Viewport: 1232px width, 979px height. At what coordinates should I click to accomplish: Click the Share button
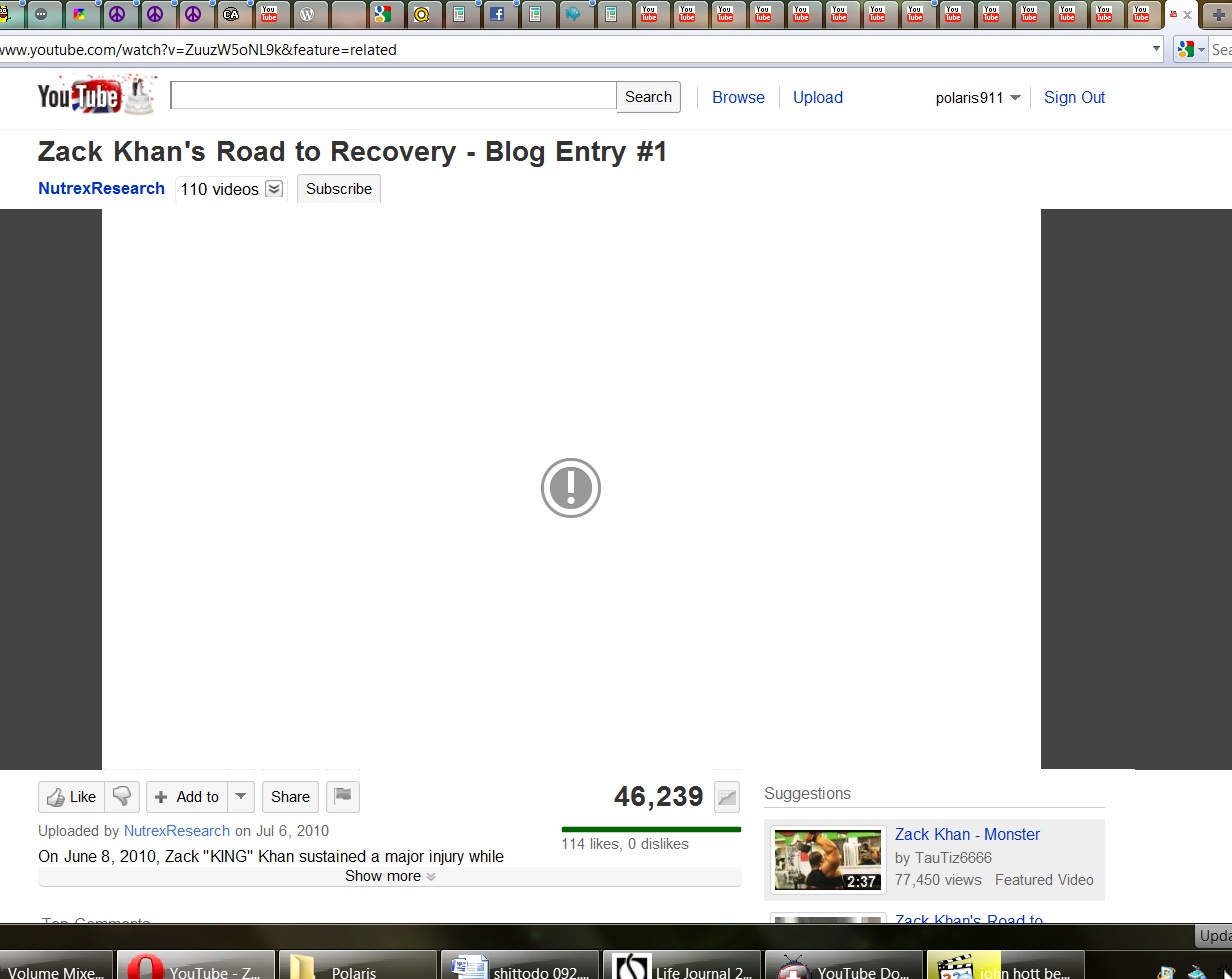[290, 797]
